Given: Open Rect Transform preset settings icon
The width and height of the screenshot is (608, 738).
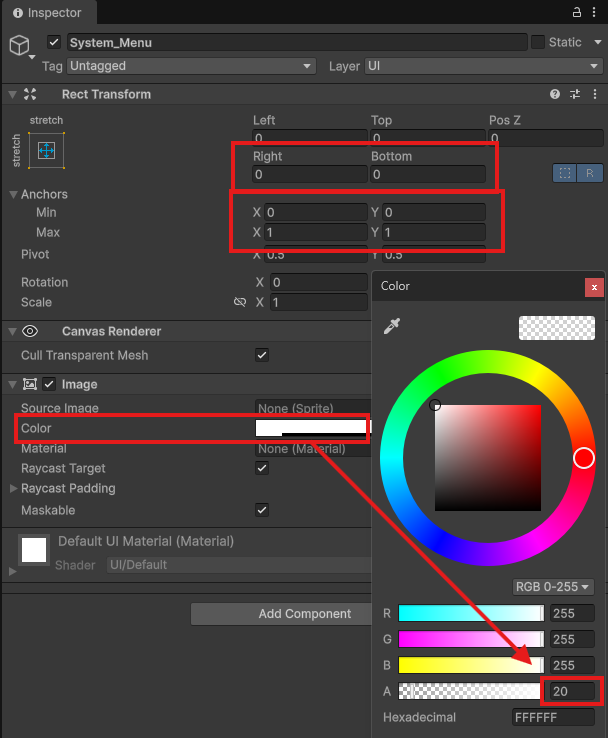Looking at the screenshot, I should (575, 94).
